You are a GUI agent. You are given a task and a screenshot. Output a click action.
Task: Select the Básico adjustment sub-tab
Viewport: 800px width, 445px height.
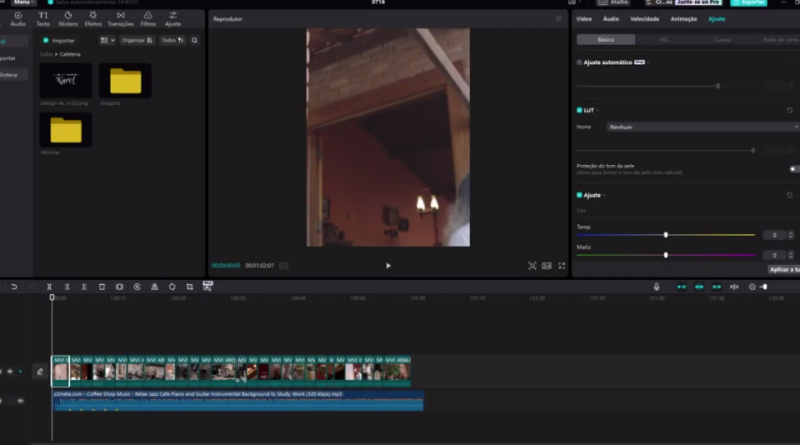(606, 39)
